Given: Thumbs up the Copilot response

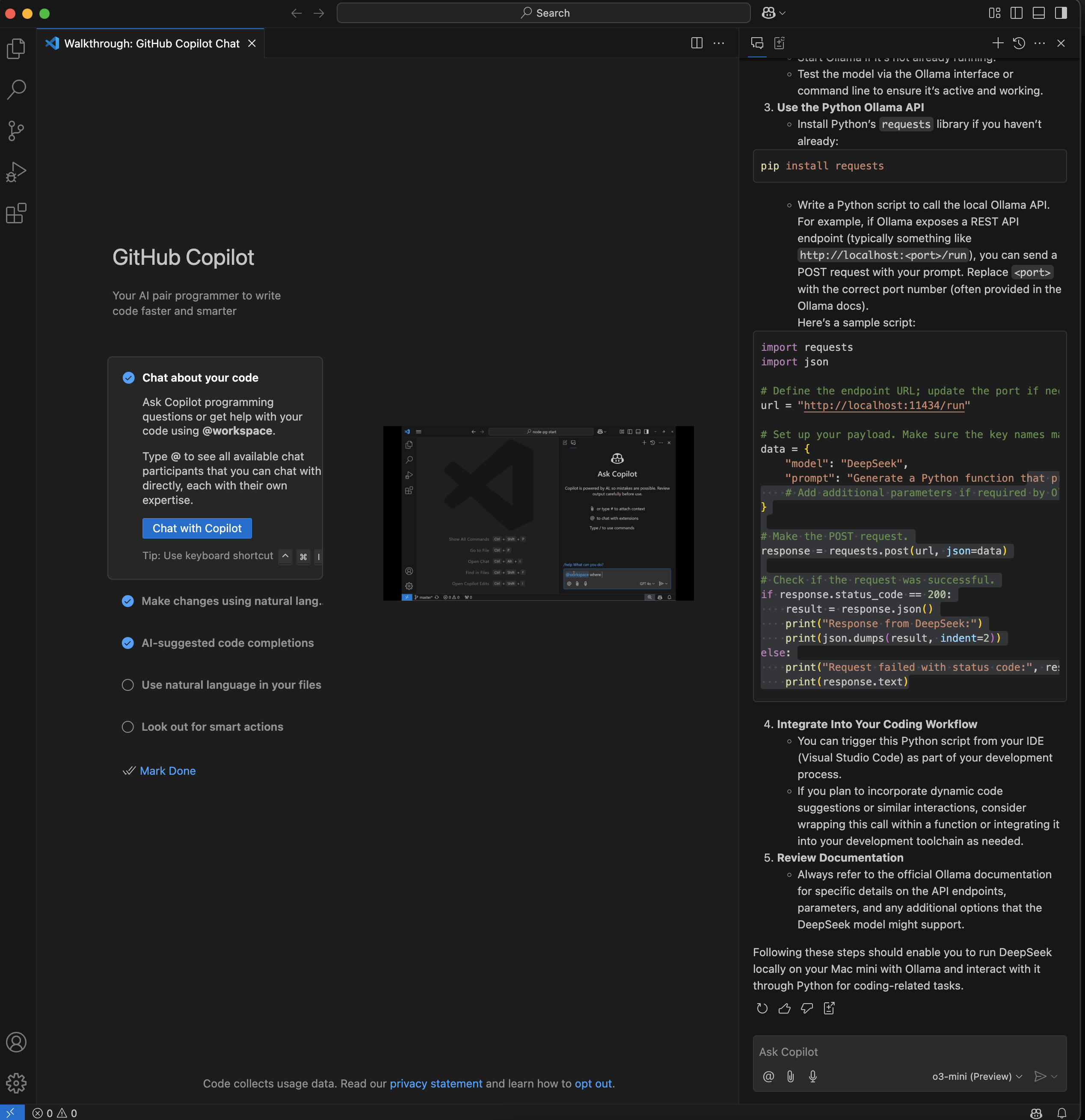Looking at the screenshot, I should (x=785, y=1009).
